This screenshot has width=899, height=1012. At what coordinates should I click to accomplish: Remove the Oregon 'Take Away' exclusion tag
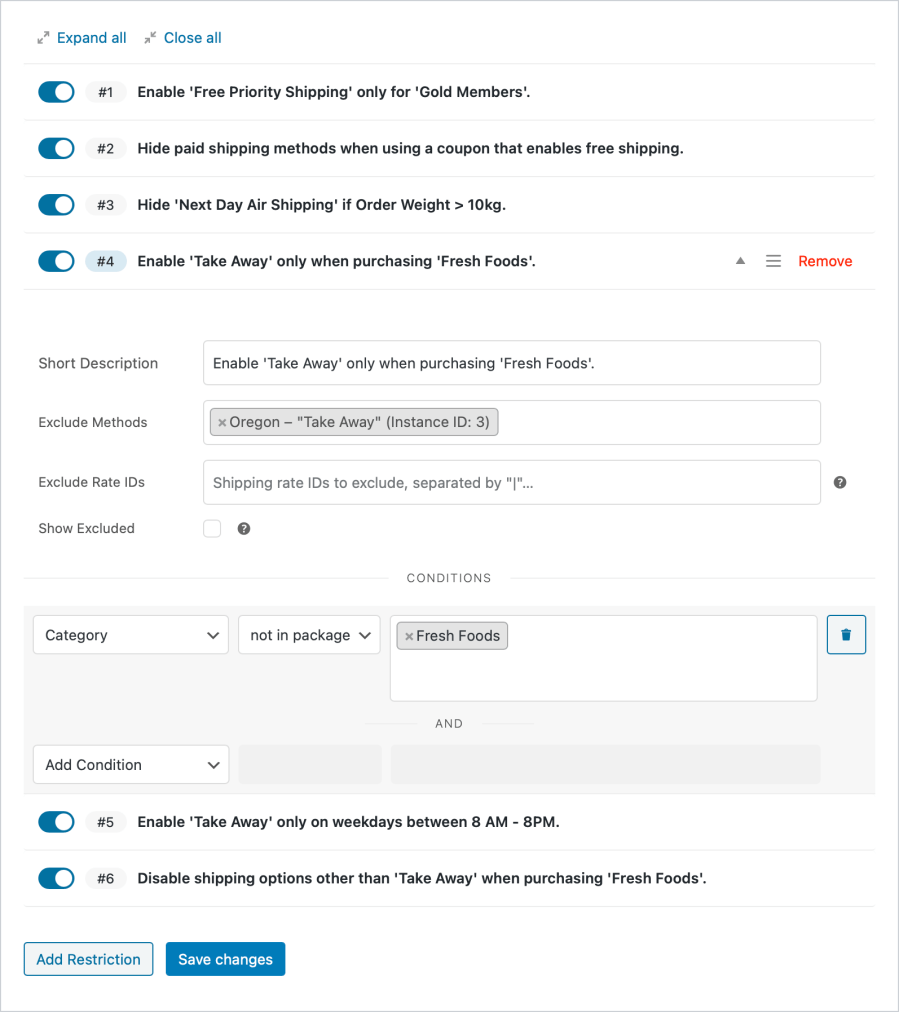pyautogui.click(x=222, y=422)
